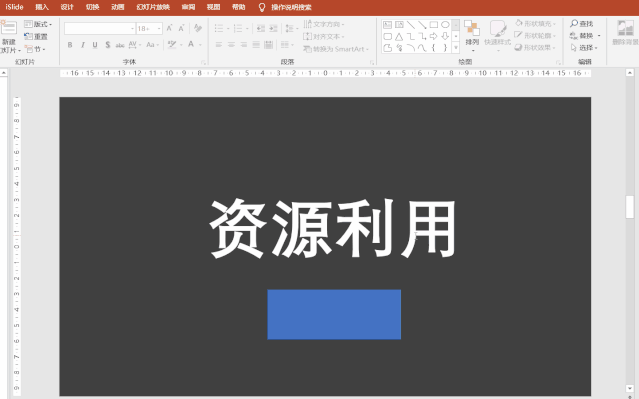Click the numbered list icon
The height and width of the screenshot is (399, 639).
click(x=238, y=28)
